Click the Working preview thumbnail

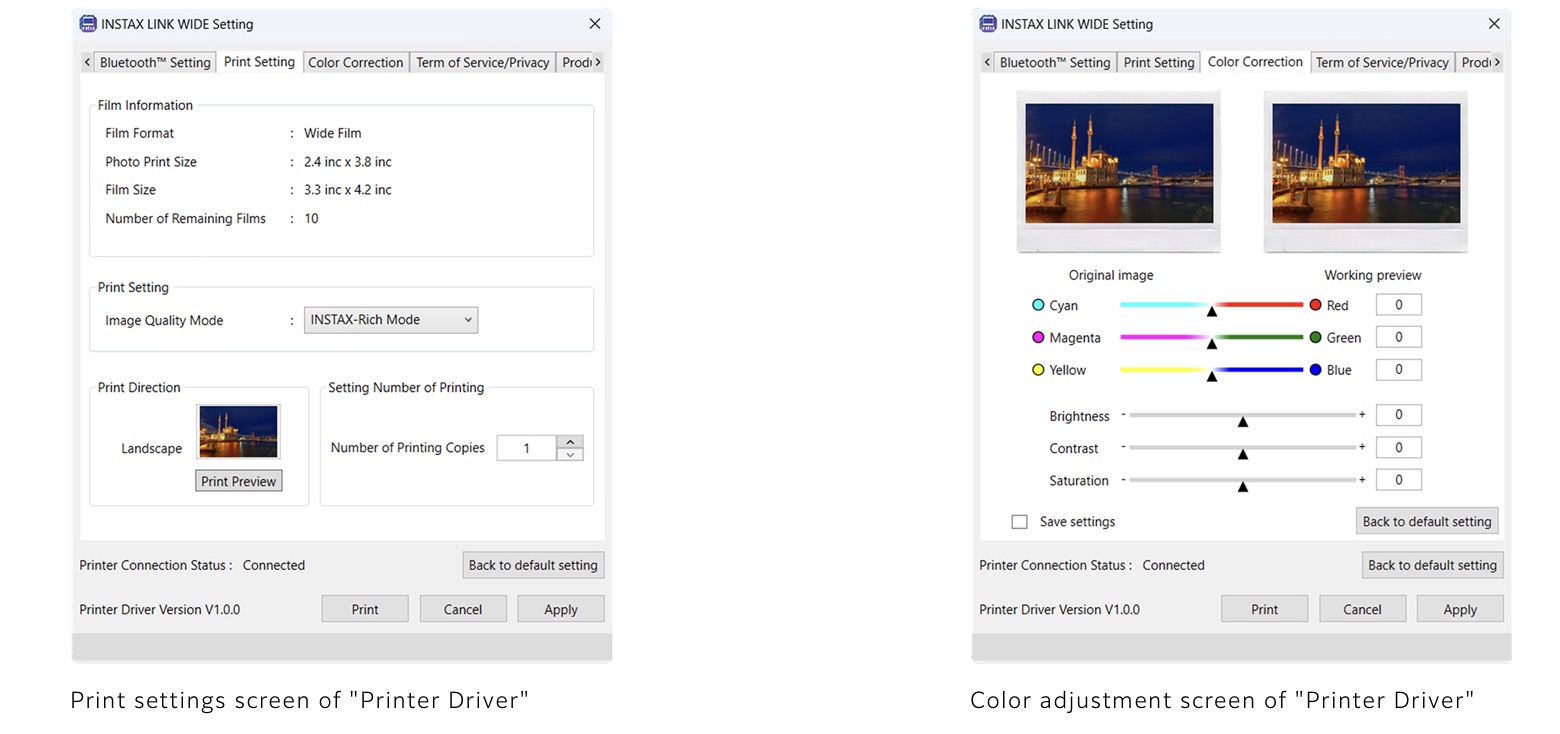click(1365, 170)
